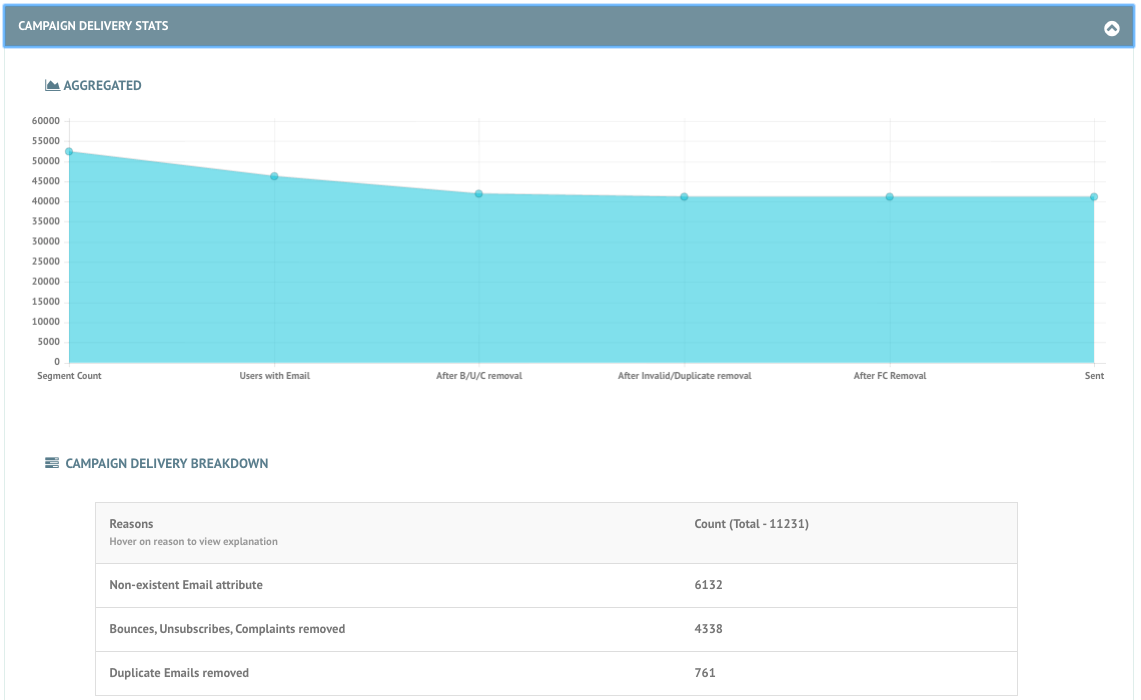Click the 5000 y-axis label
The width and height of the screenshot is (1141, 700).
tap(48, 342)
